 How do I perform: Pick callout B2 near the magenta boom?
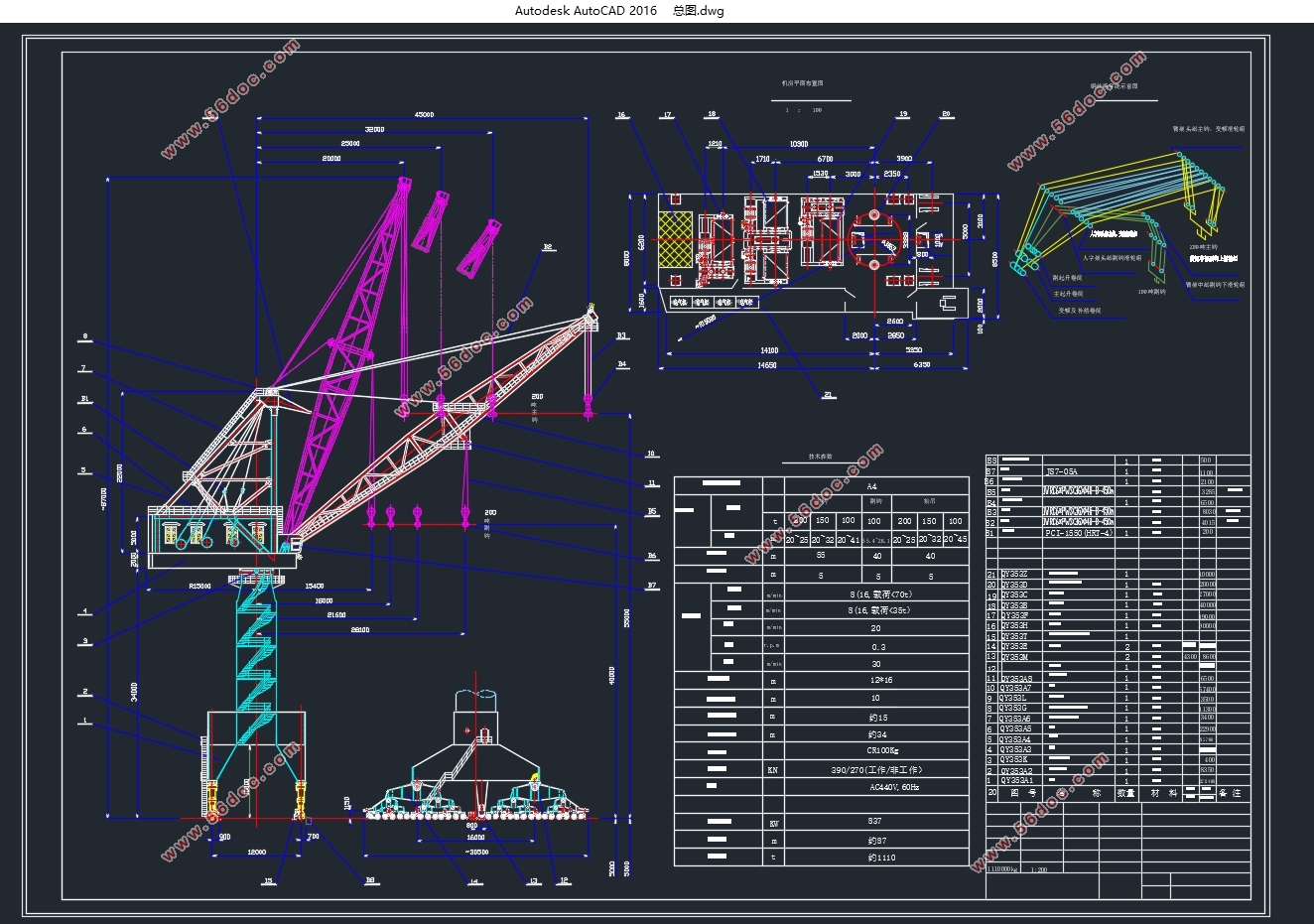pyautogui.click(x=547, y=247)
